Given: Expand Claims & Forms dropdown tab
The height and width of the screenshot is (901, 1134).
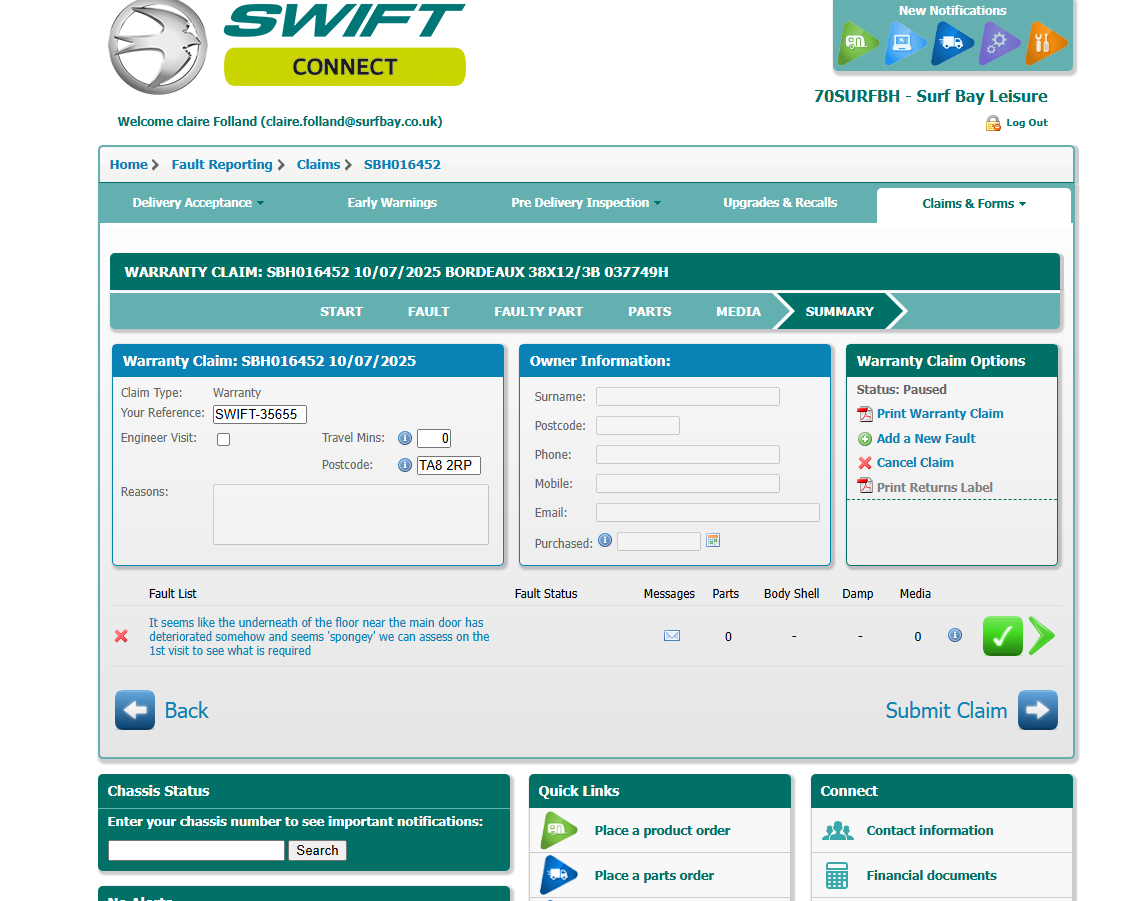Looking at the screenshot, I should pyautogui.click(x=973, y=204).
